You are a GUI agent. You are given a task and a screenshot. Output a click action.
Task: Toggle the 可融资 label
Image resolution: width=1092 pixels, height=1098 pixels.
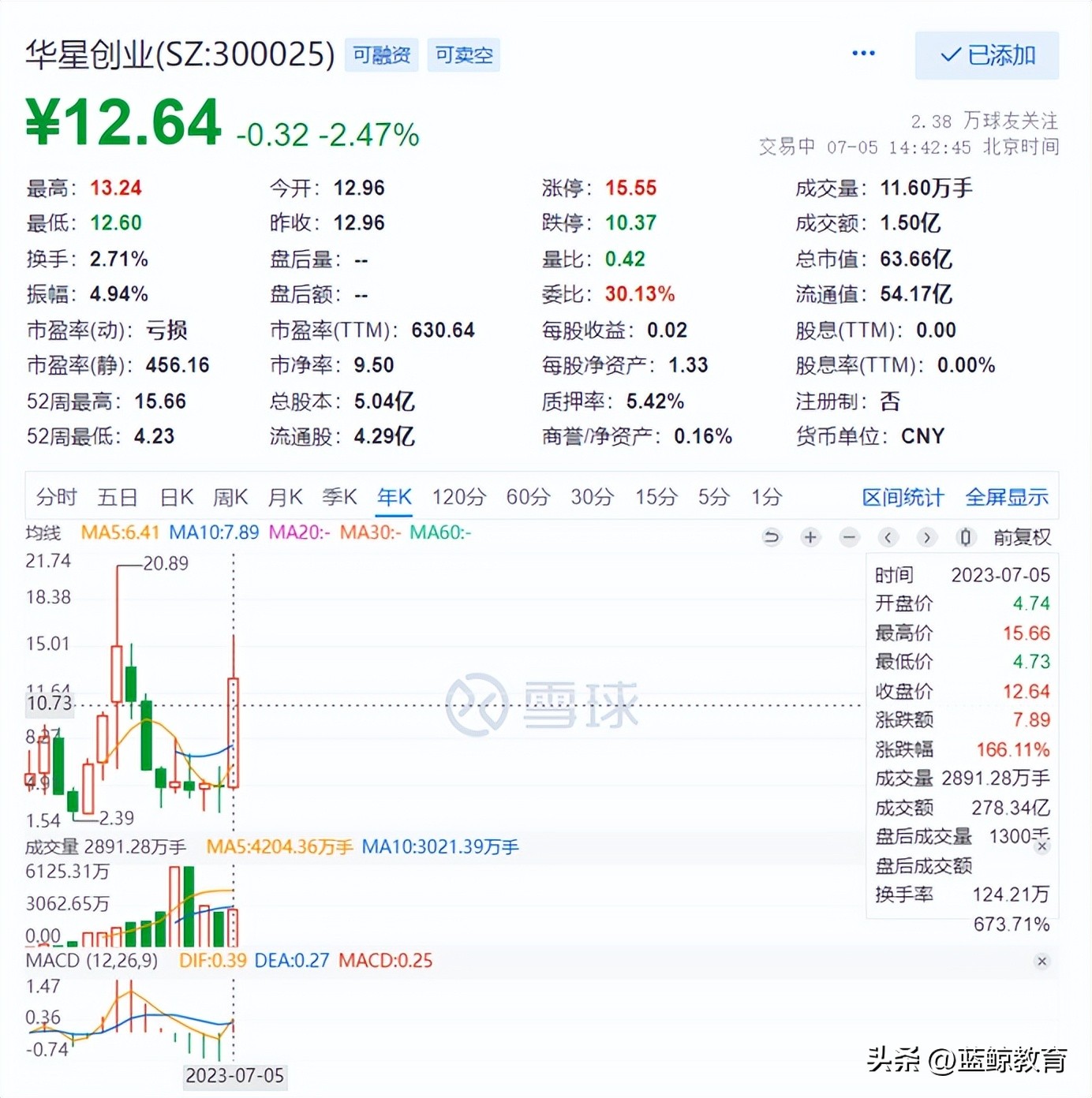coord(381,55)
